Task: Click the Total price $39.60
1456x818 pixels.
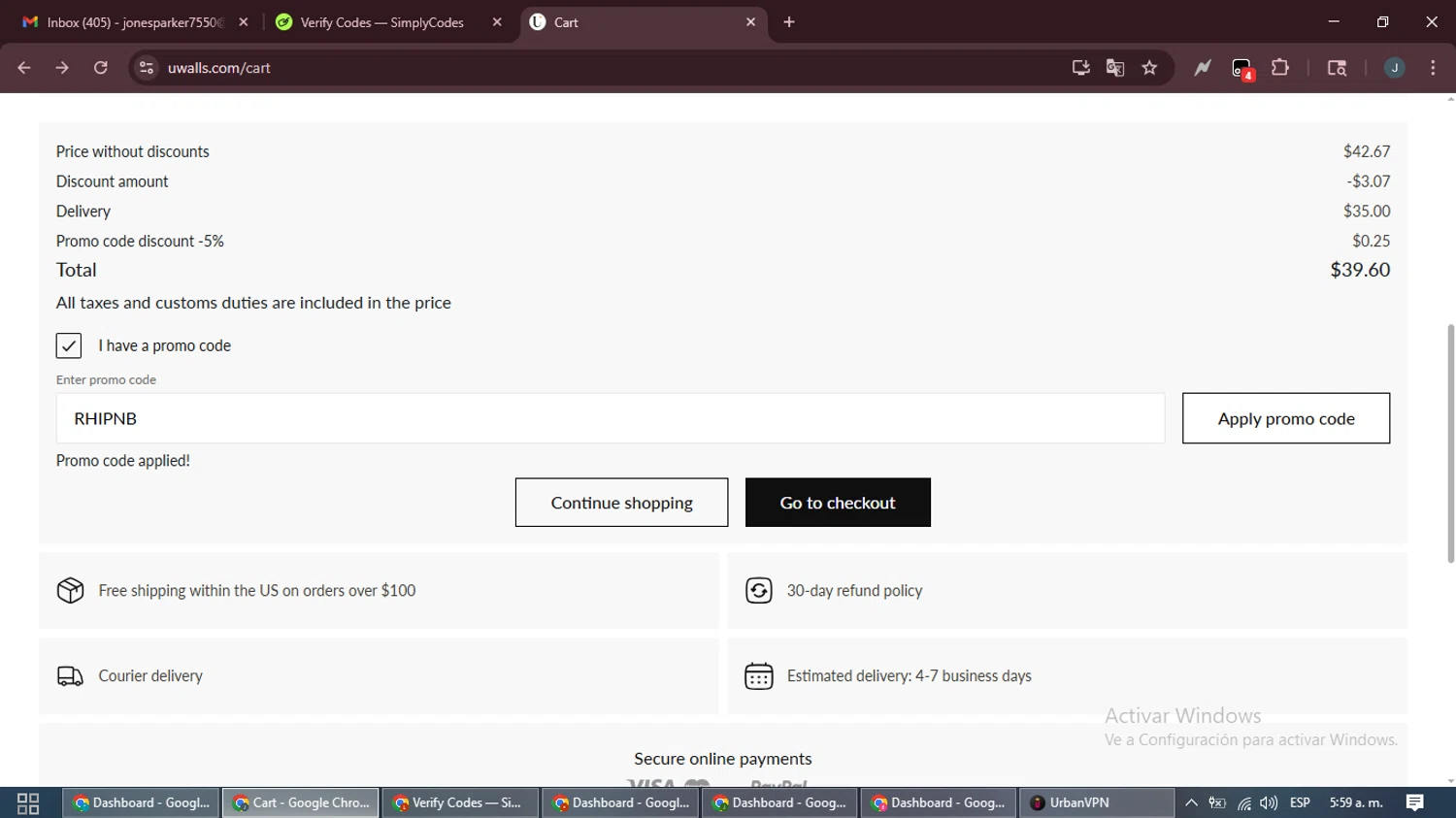Action: 1360,270
